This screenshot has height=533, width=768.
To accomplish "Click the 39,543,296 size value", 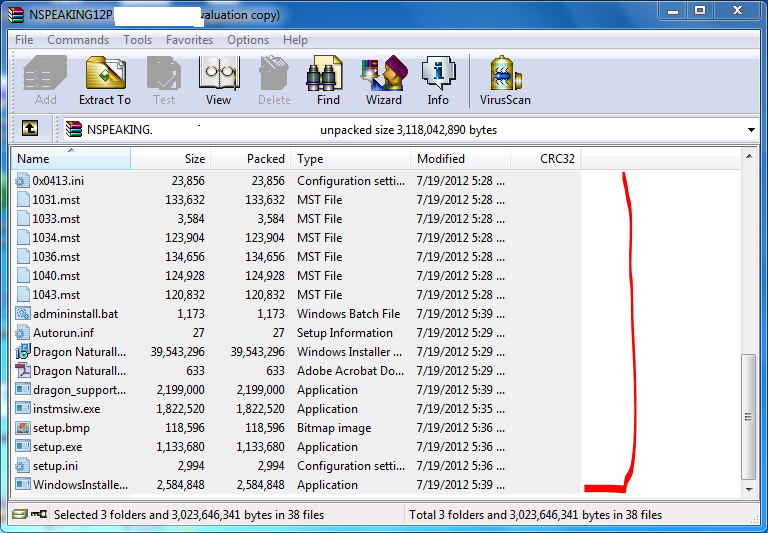I will point(177,352).
